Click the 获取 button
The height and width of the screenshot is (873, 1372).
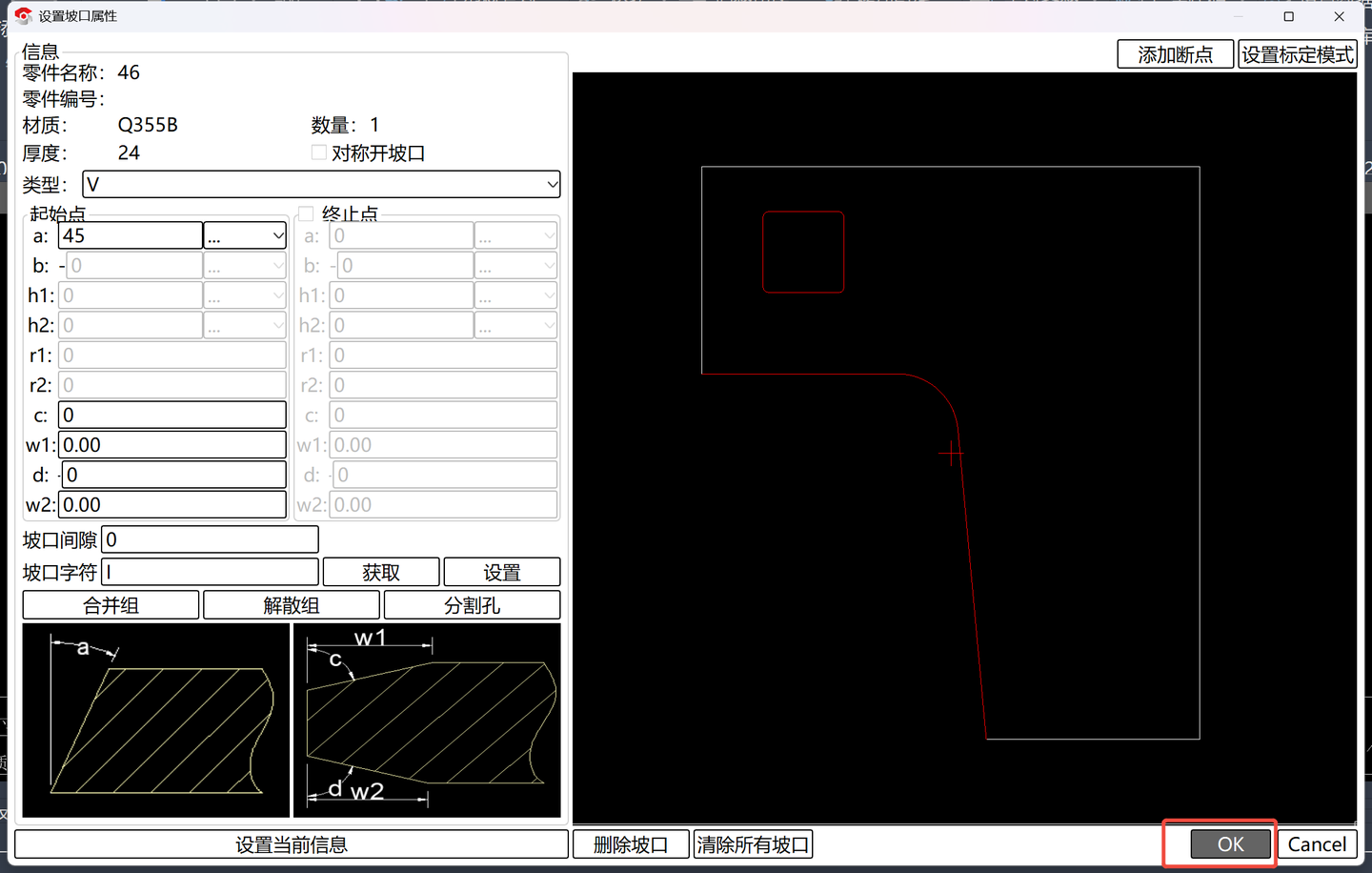coord(381,572)
